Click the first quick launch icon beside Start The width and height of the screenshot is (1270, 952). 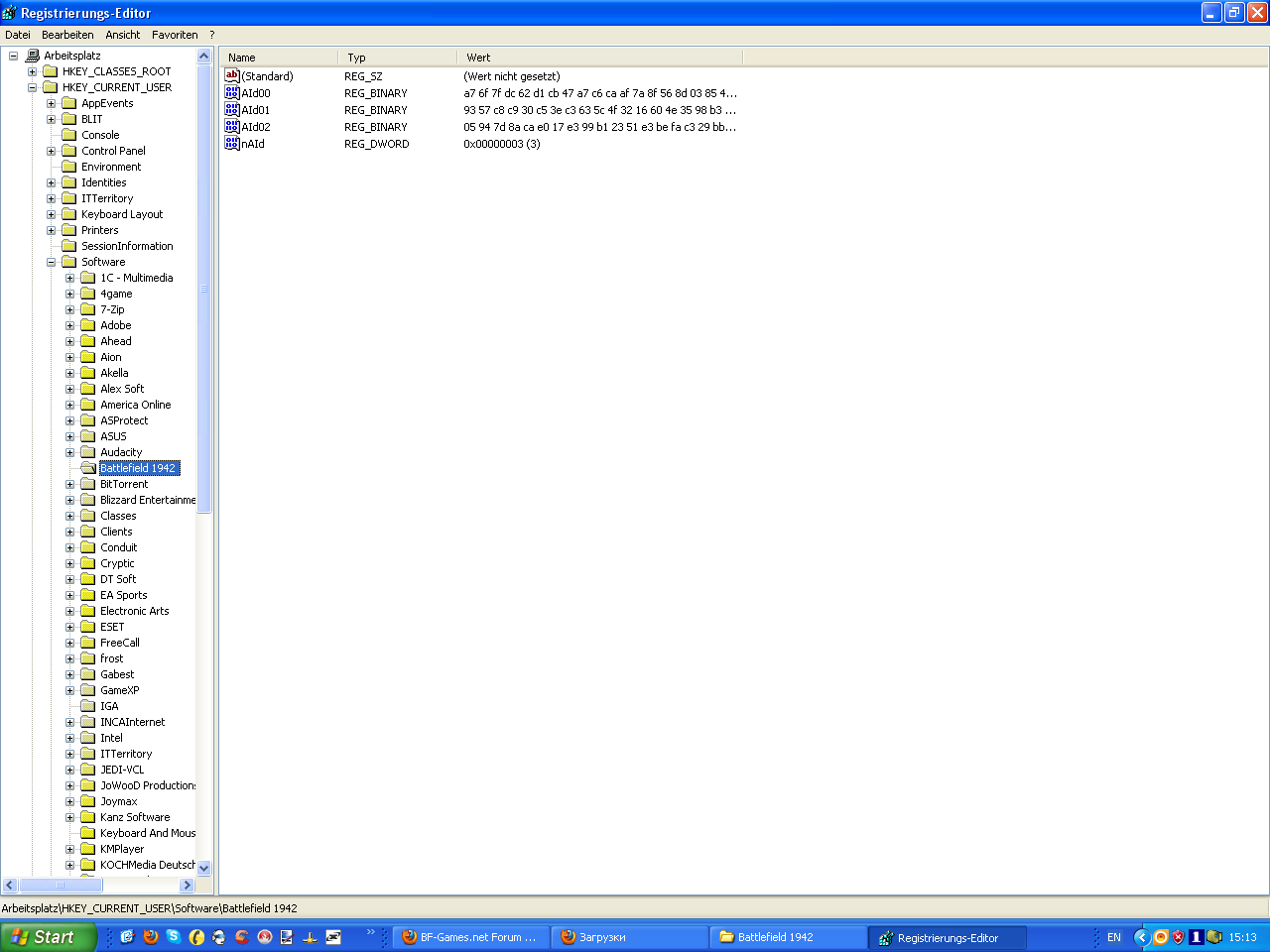127,937
